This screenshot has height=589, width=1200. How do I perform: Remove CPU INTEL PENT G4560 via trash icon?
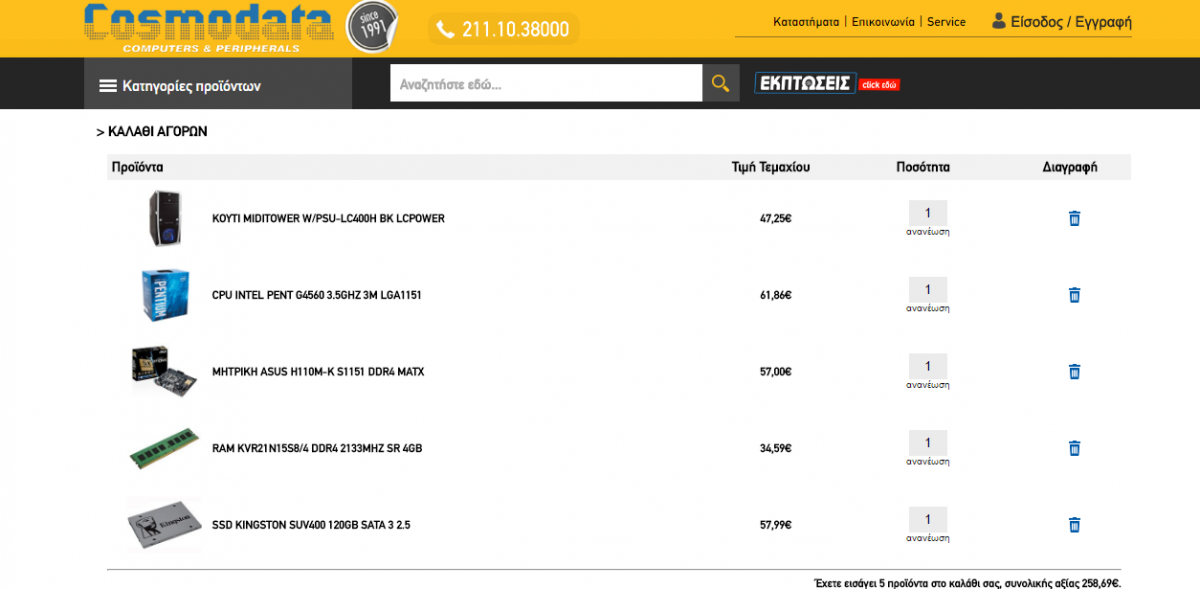click(1074, 295)
